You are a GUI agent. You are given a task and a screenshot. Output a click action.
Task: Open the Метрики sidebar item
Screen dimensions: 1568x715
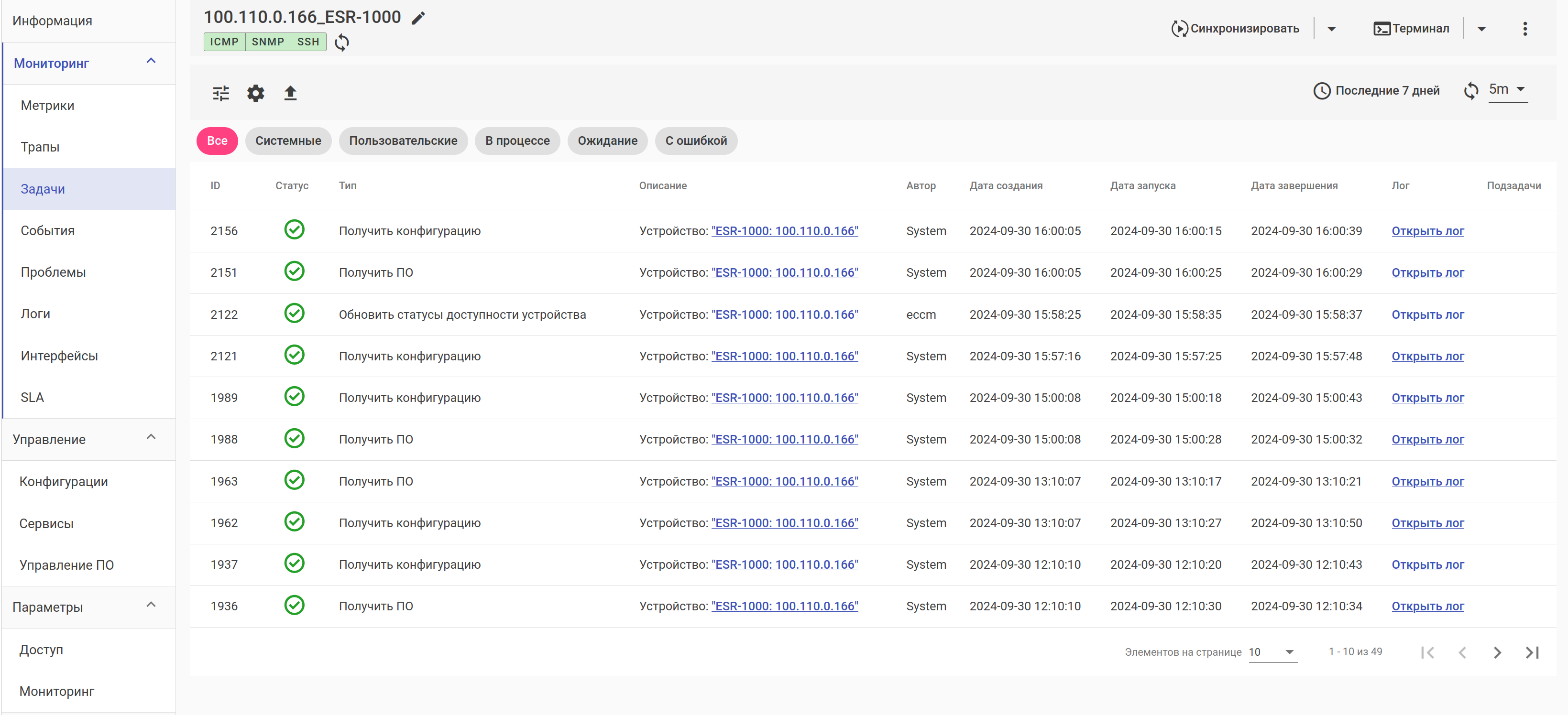[x=47, y=105]
